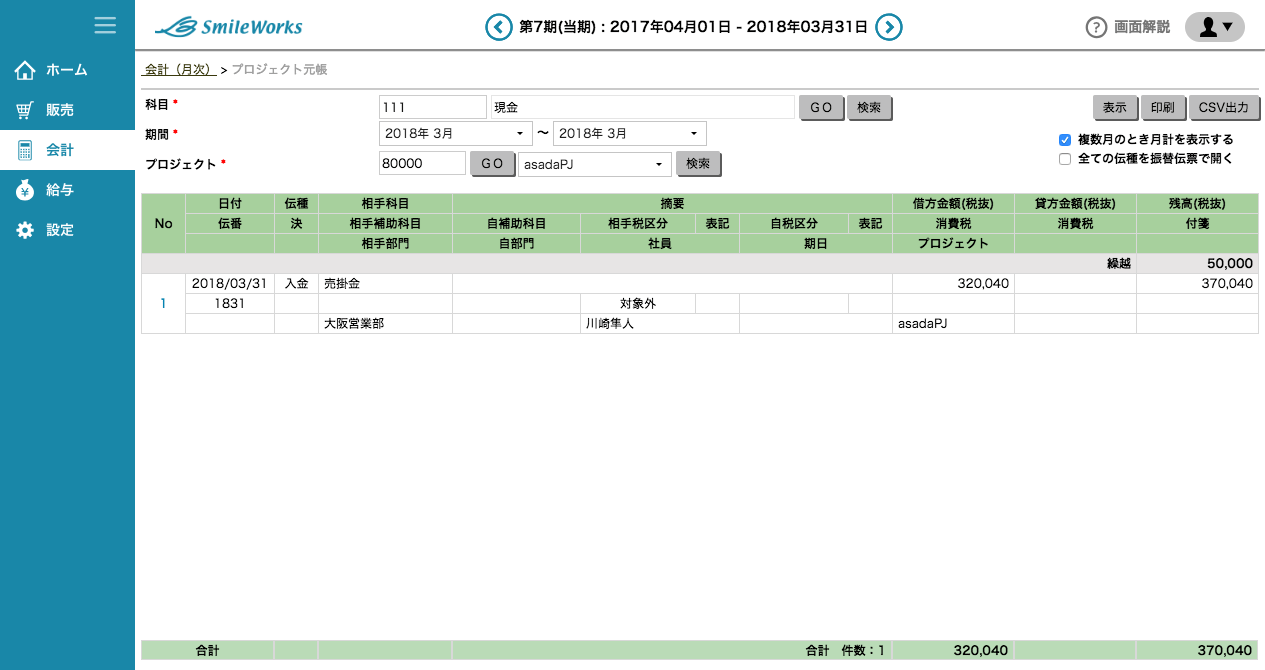Click the 印刷 button

[1163, 107]
